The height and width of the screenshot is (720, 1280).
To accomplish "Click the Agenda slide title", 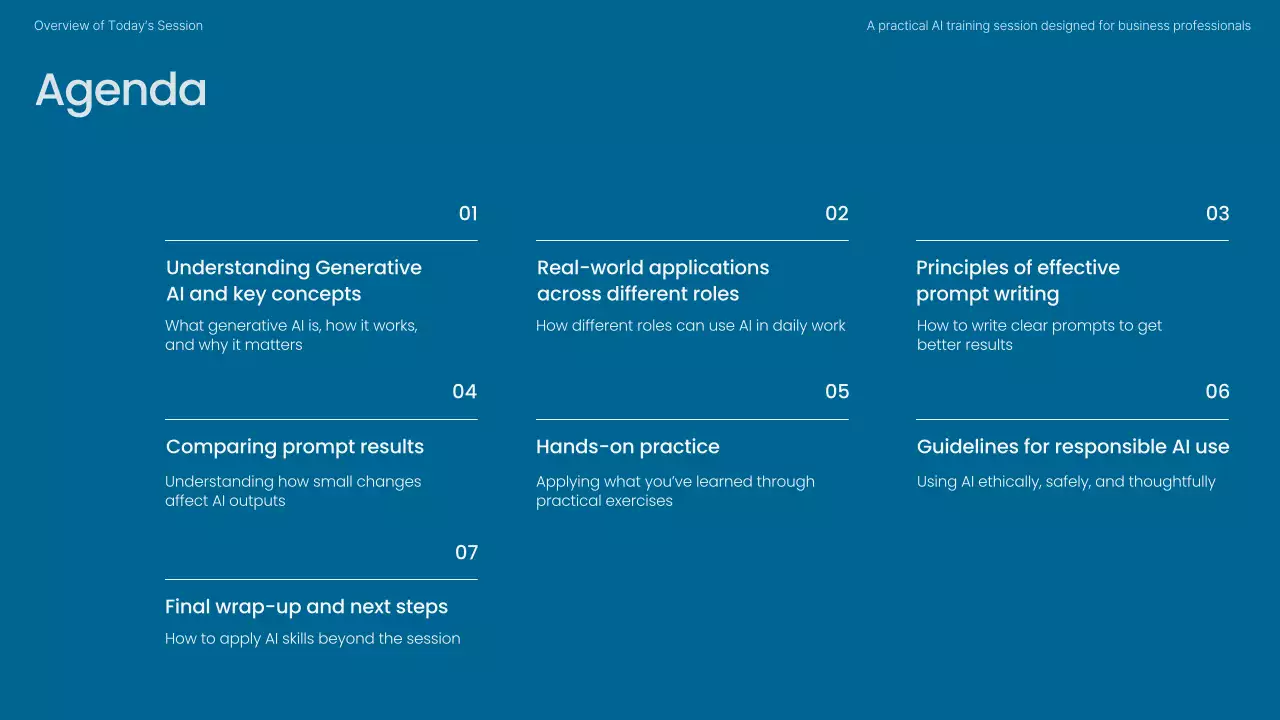I will (x=121, y=90).
